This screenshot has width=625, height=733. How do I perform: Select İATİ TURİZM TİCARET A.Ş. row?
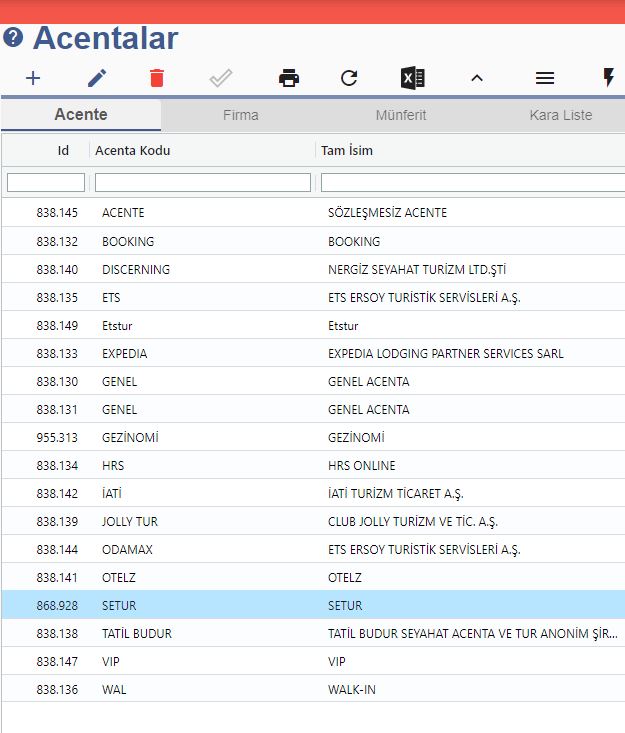313,494
